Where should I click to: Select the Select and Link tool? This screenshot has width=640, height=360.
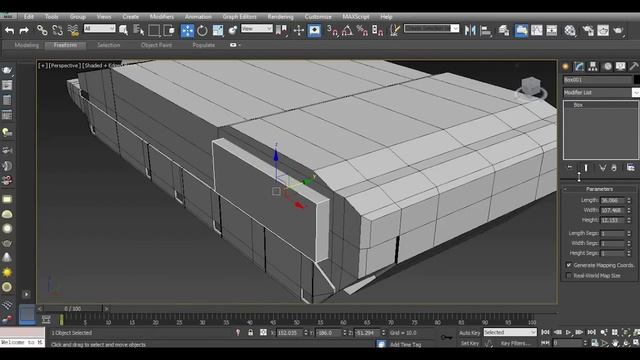pos(42,30)
